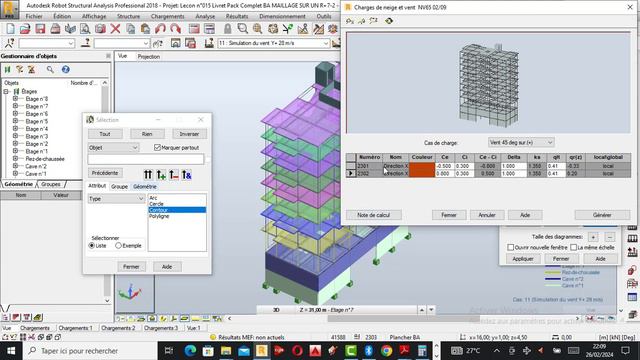
Task: Open the Objet dropdown in Sélection dialog
Action: pos(113,148)
